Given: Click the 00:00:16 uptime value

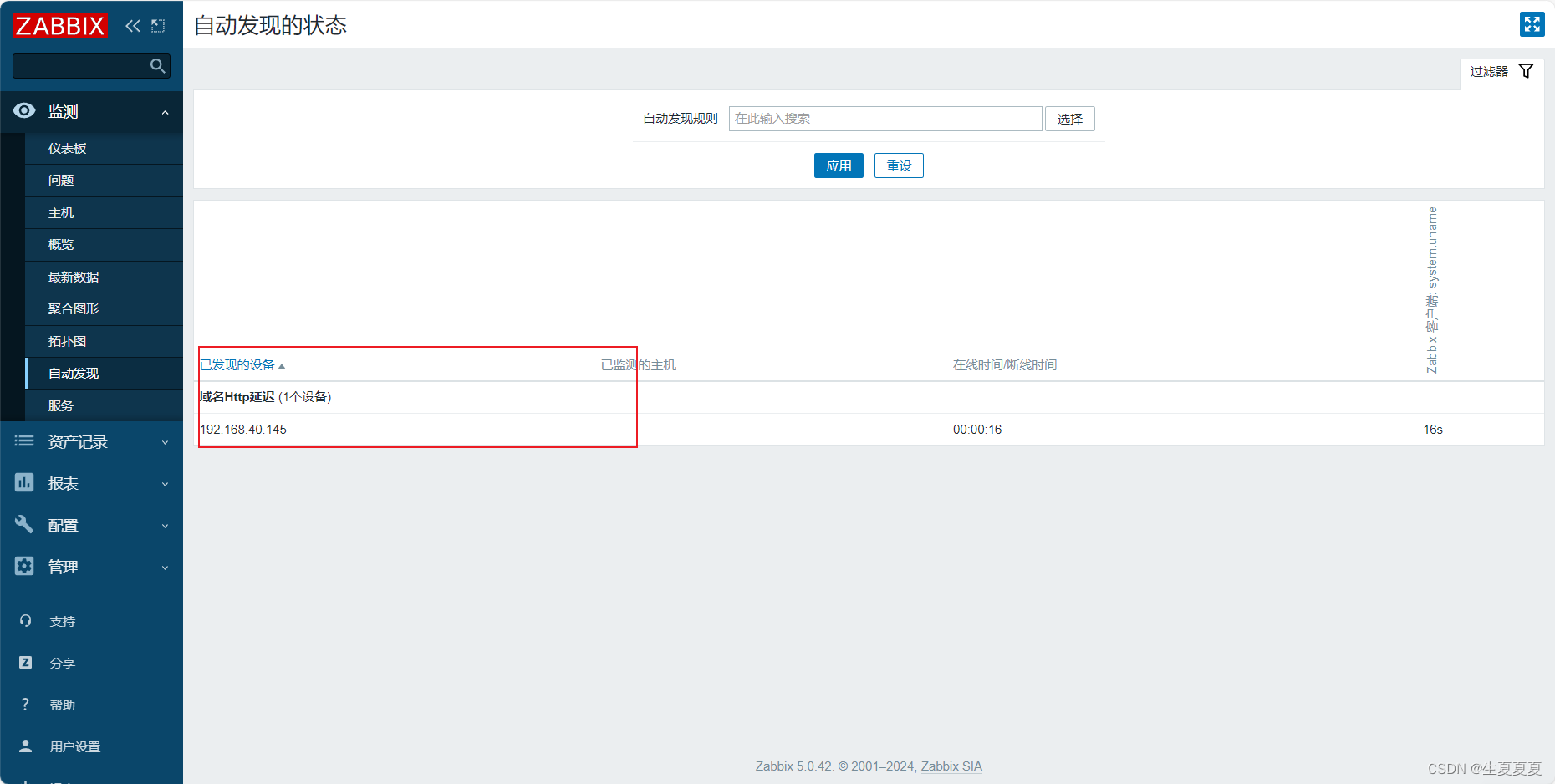Looking at the screenshot, I should pos(977,430).
